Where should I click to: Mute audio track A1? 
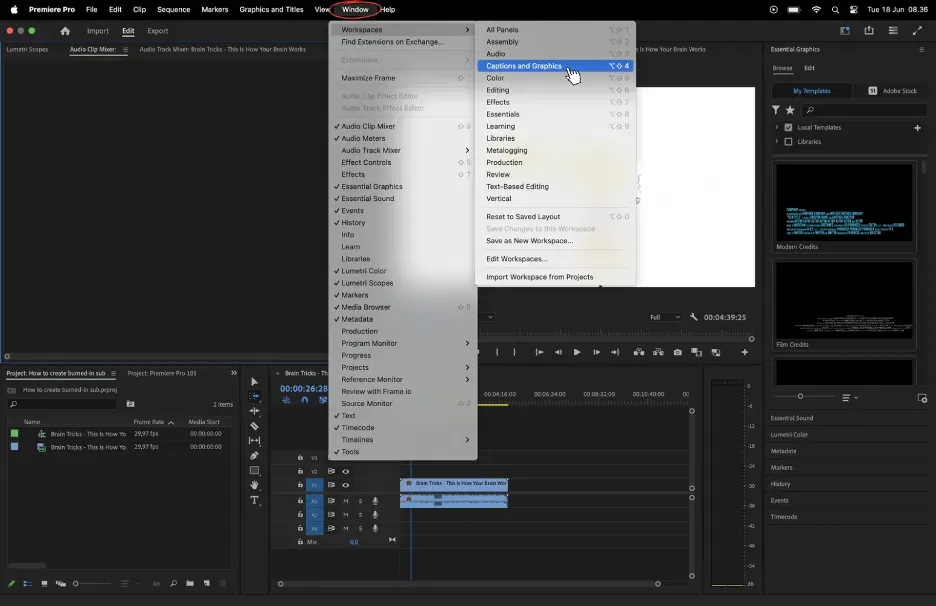point(346,501)
